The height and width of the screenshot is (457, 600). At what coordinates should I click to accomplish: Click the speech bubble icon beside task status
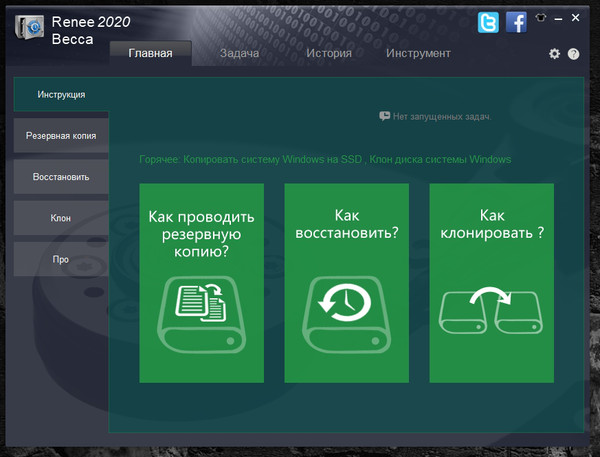385,116
